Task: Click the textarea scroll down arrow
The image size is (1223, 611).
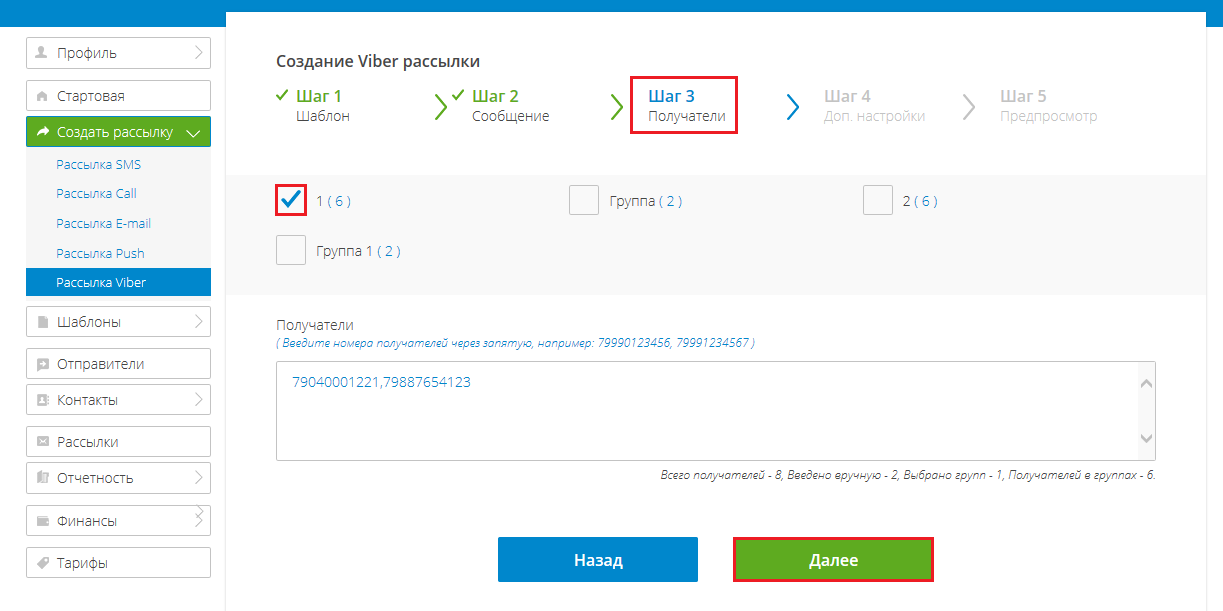Action: pyautogui.click(x=1147, y=439)
